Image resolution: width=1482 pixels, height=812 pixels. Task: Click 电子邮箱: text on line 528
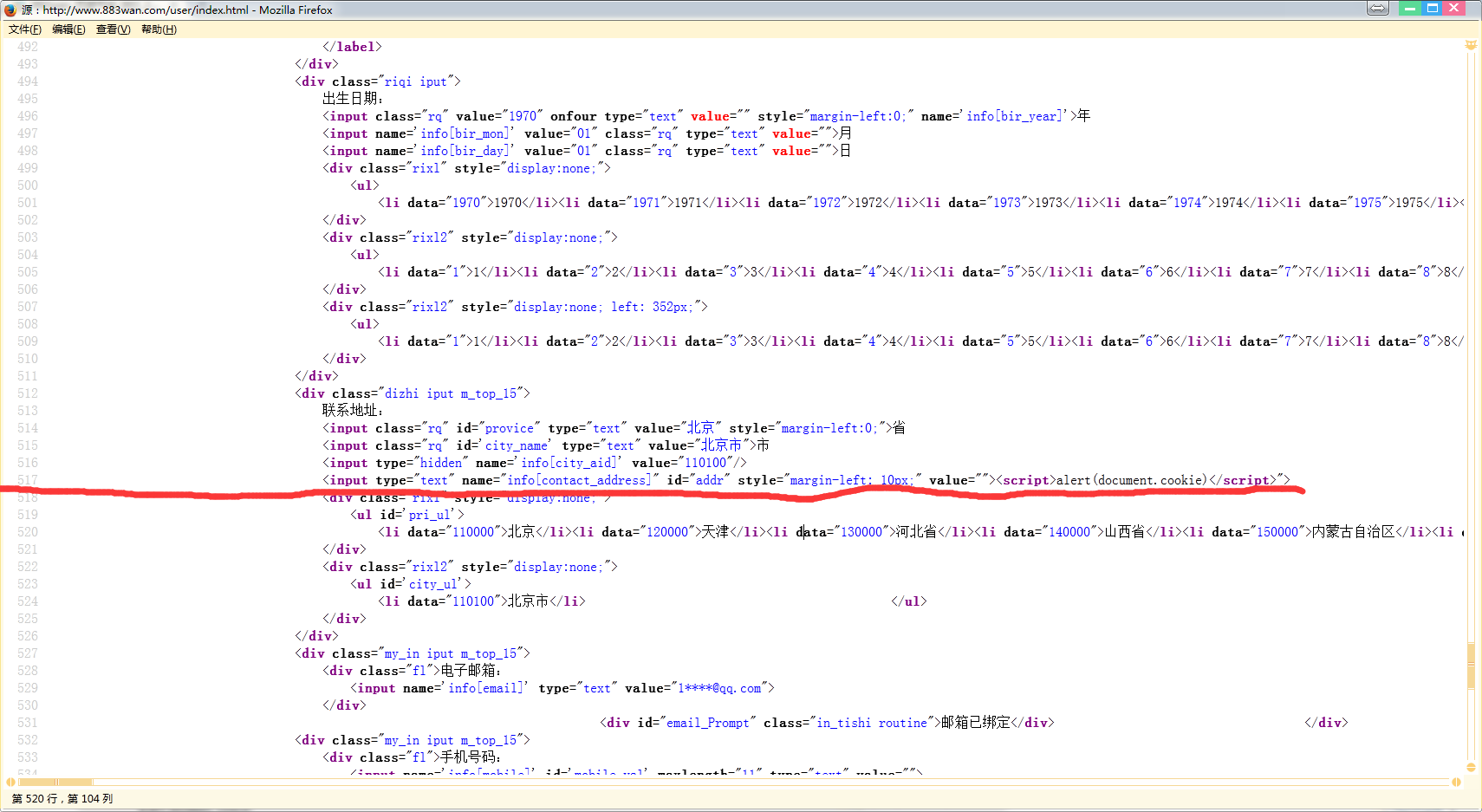pyautogui.click(x=471, y=671)
